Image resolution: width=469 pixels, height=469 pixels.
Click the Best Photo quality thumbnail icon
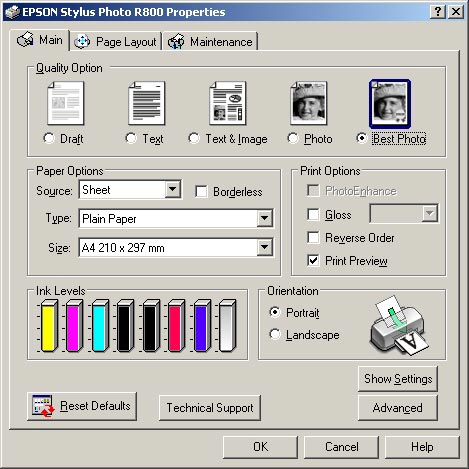(x=390, y=103)
